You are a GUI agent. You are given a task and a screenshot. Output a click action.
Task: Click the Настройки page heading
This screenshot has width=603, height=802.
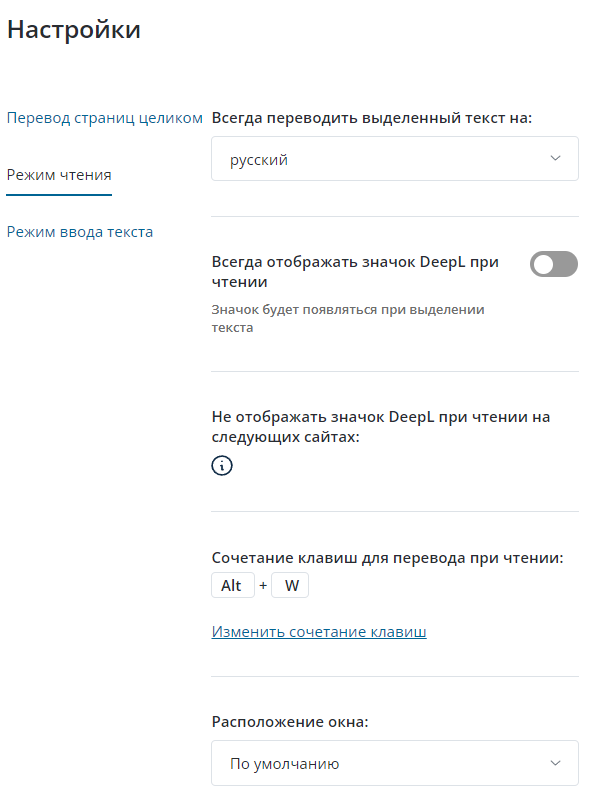point(74,30)
